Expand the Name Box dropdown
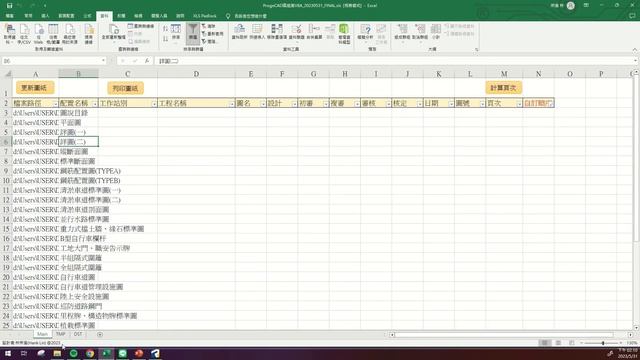640x360 pixels. 103,61
